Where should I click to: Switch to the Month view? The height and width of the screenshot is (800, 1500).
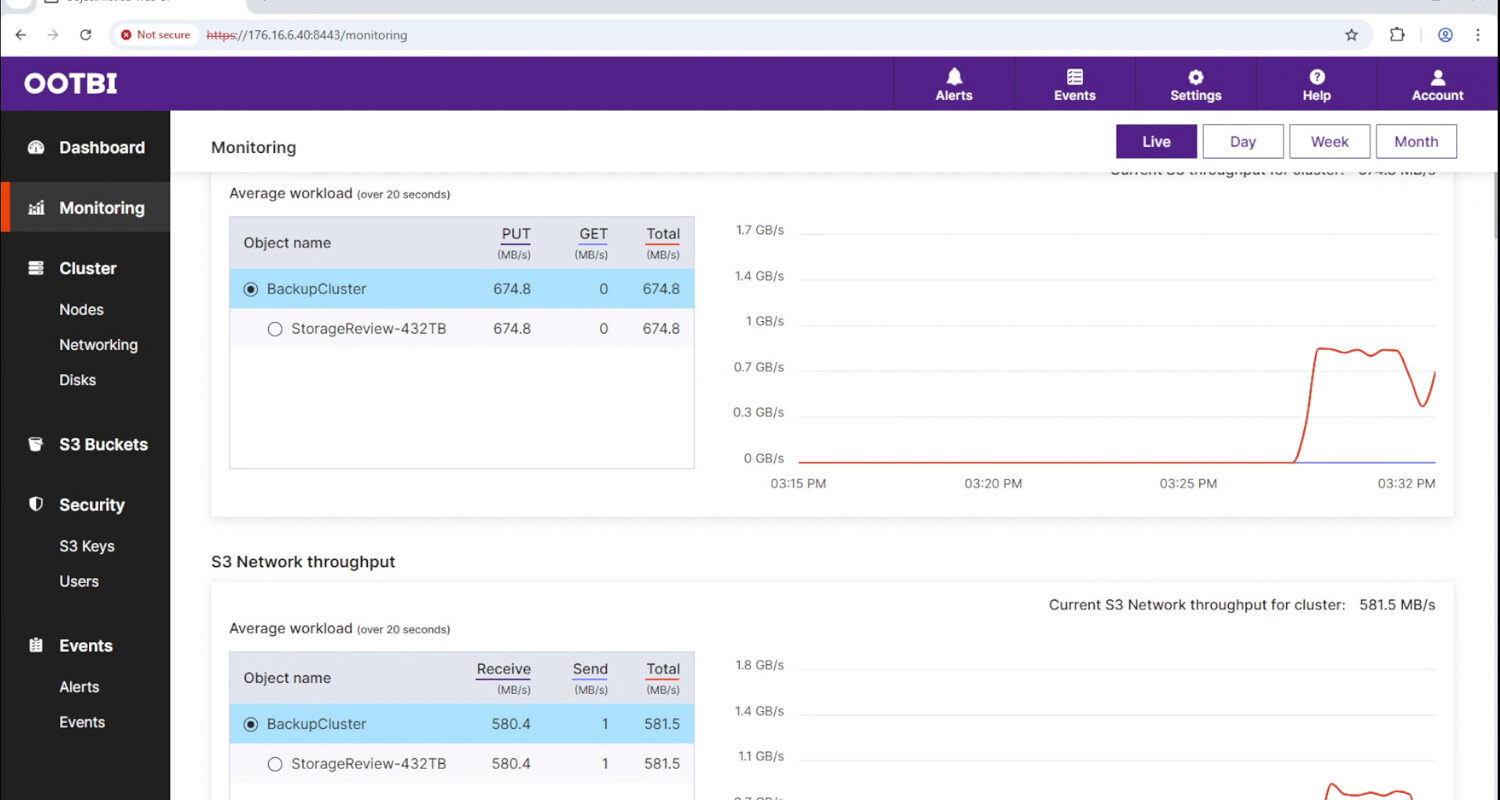pos(1416,142)
